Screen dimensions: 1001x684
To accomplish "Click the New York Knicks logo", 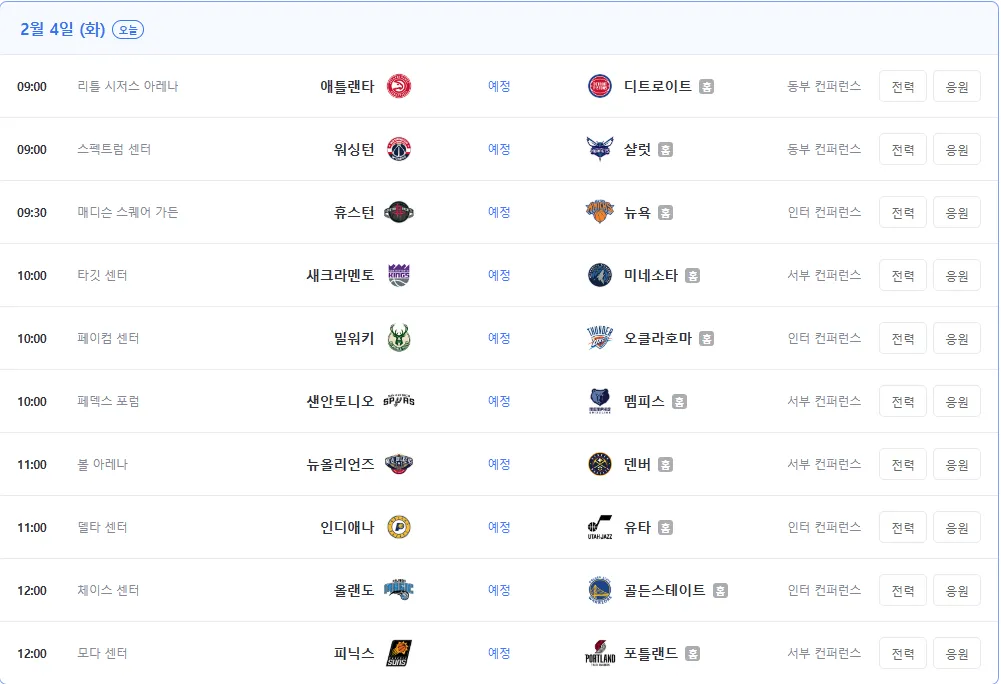I will tap(600, 212).
